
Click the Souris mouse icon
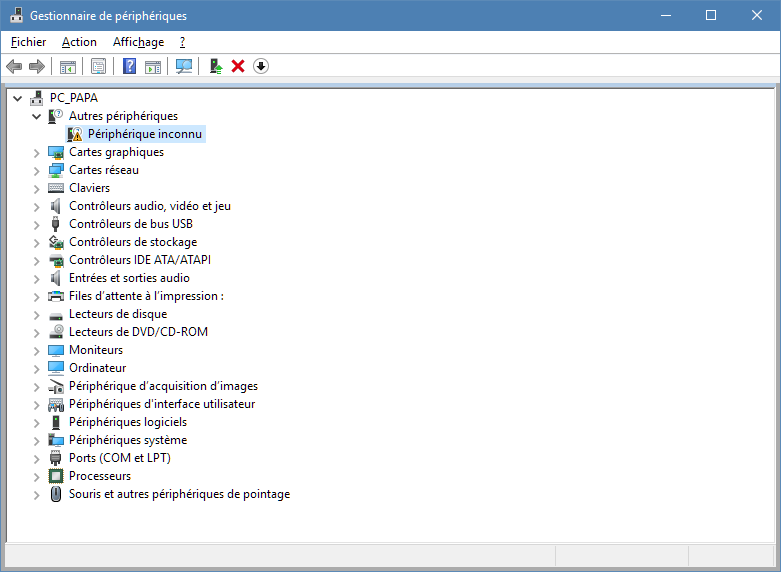click(x=56, y=494)
